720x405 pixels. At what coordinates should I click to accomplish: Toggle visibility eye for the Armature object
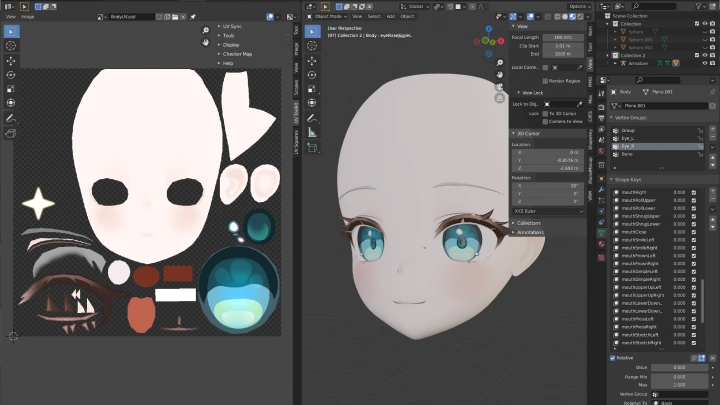[x=705, y=63]
